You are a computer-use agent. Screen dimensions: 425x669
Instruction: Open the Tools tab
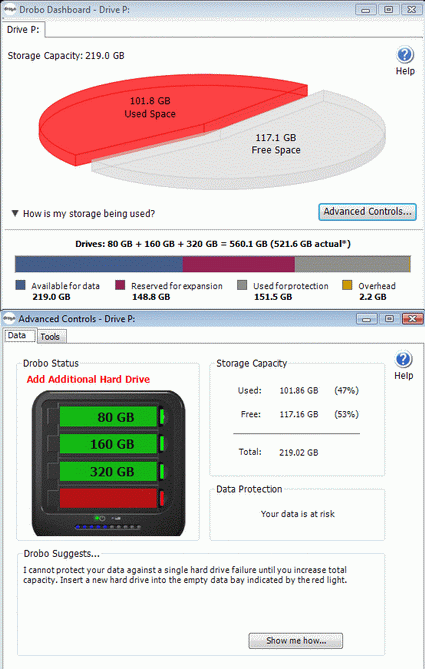click(x=51, y=336)
